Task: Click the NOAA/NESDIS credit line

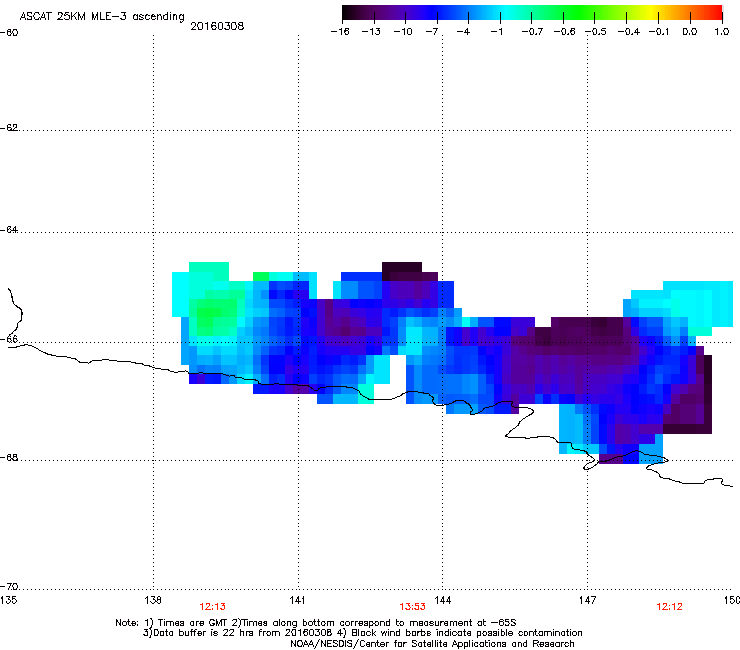Action: (x=432, y=644)
